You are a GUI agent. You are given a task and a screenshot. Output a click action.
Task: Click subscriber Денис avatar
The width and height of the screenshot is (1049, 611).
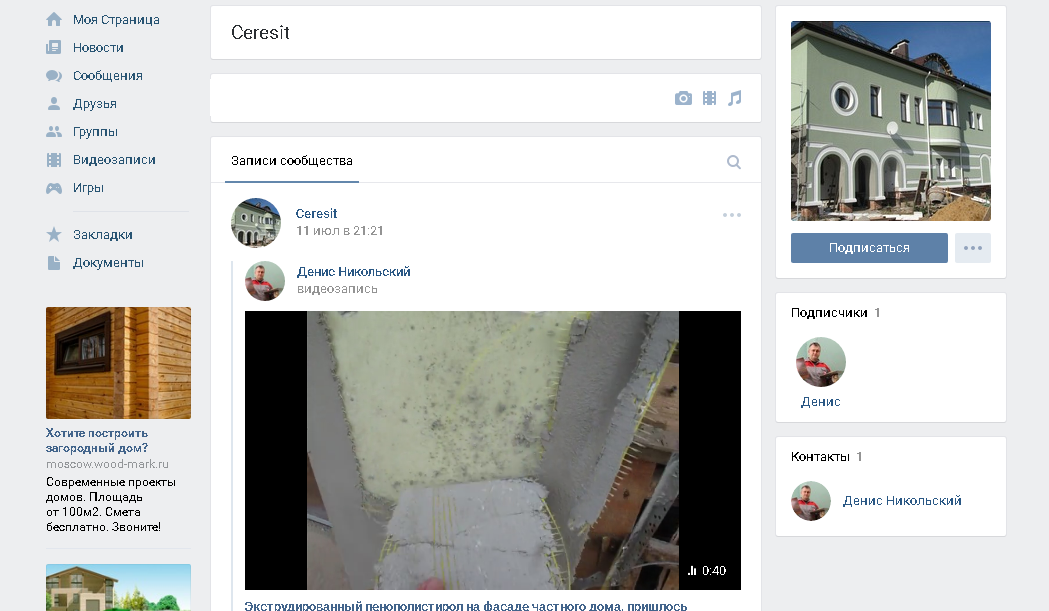click(821, 362)
